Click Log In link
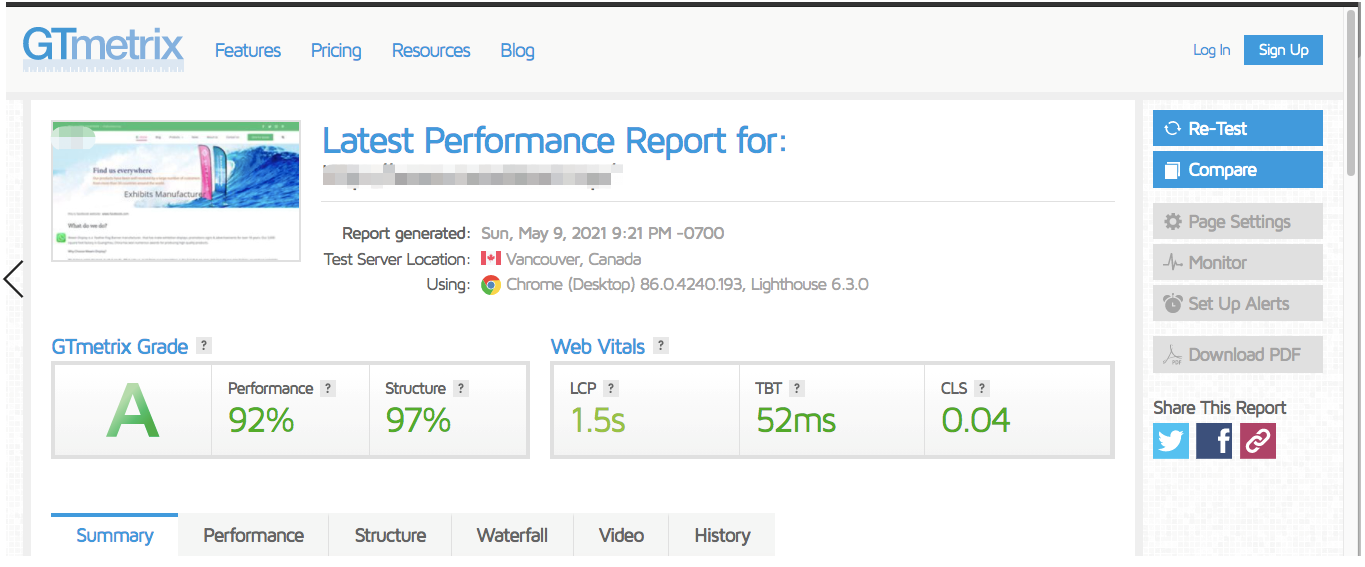Image resolution: width=1365 pixels, height=567 pixels. point(1211,50)
